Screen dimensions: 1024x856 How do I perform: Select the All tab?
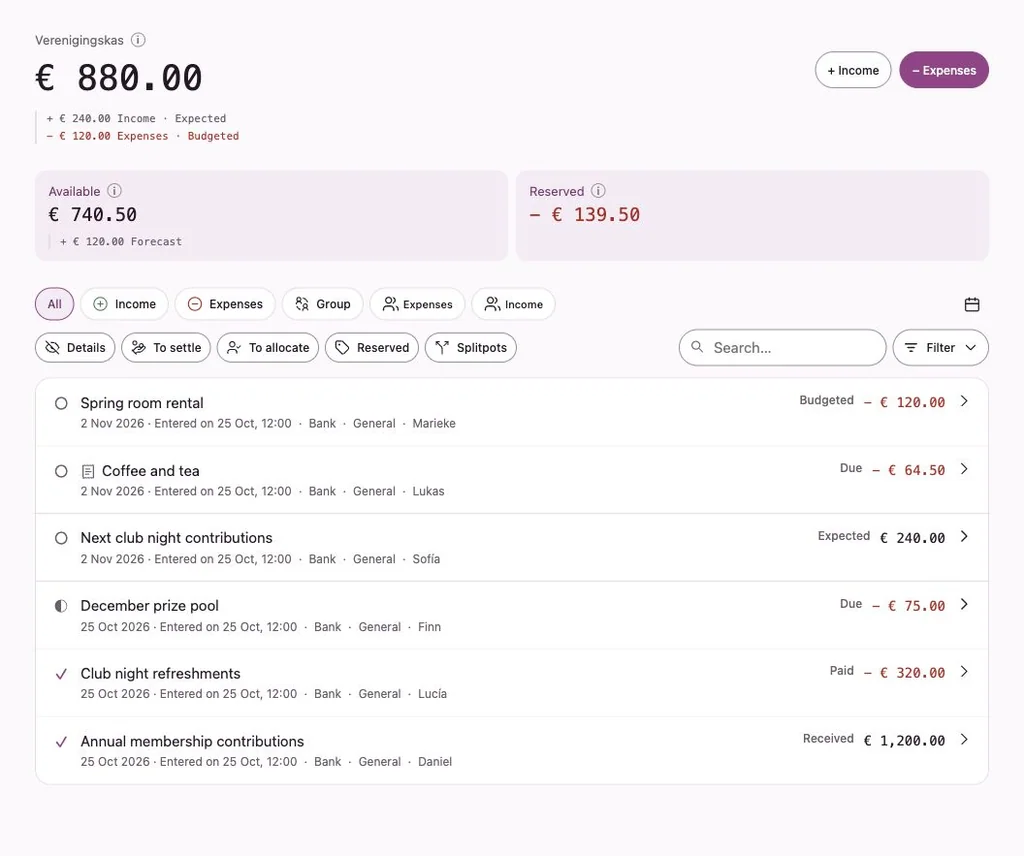click(54, 304)
